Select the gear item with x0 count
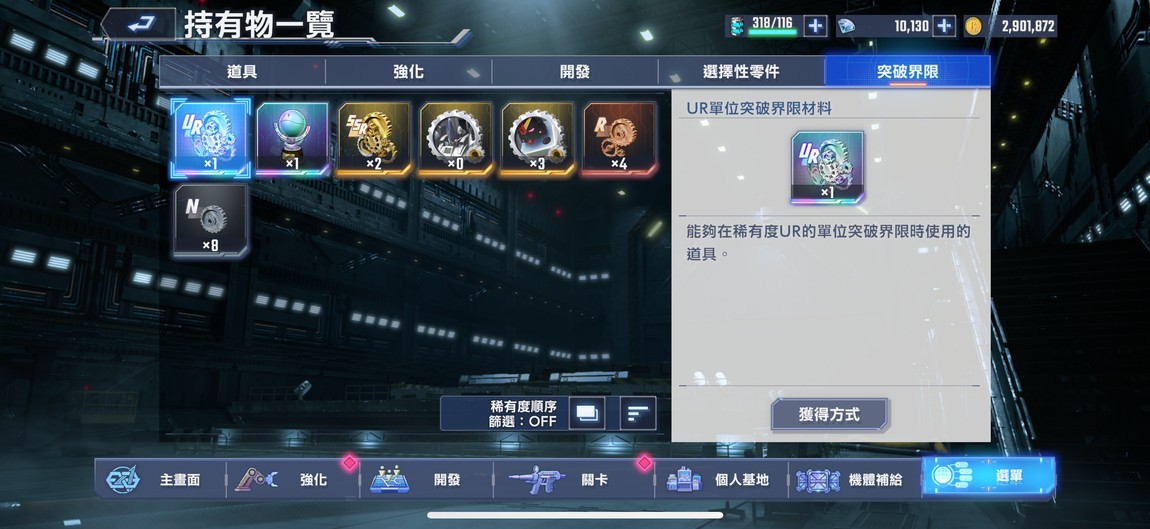 click(x=455, y=139)
